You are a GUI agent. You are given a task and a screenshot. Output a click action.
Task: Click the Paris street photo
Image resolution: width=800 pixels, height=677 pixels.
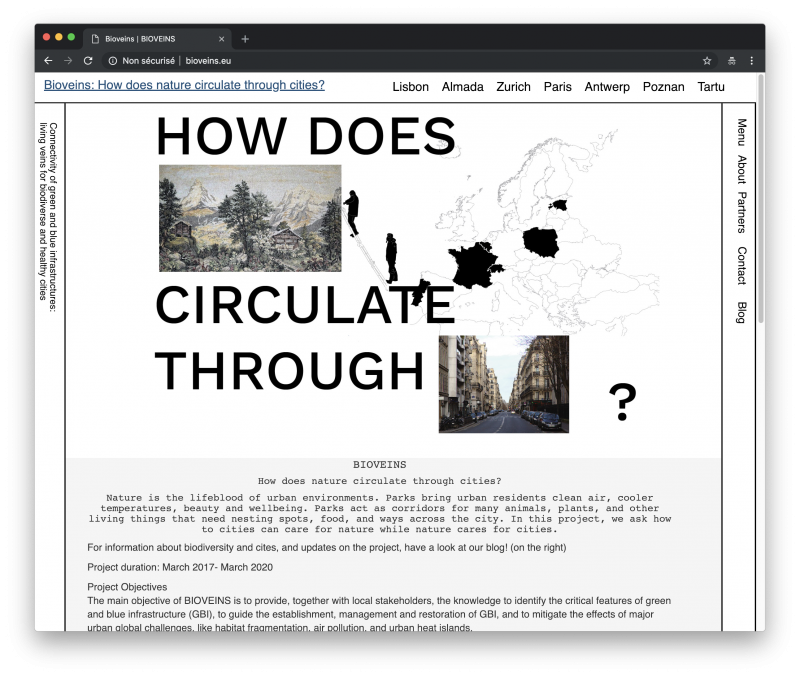[x=503, y=384]
